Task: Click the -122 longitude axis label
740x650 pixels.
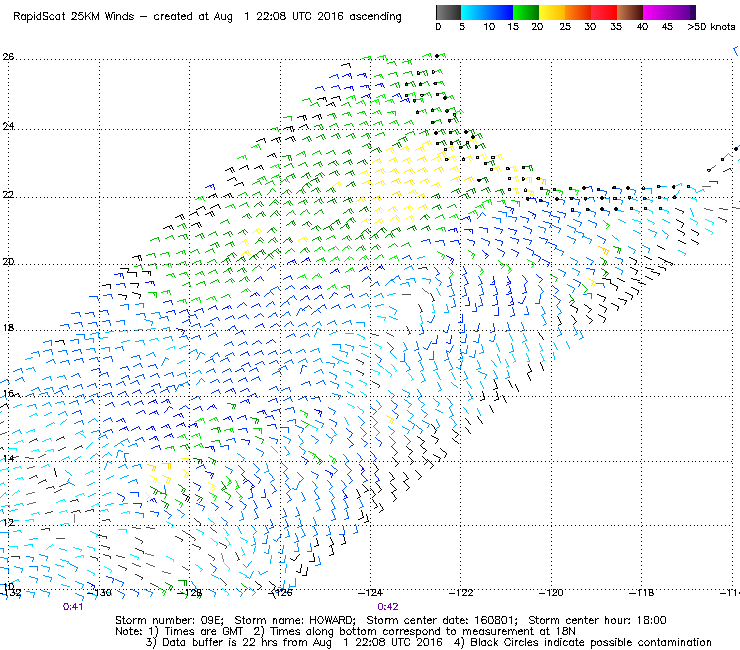Action: (461, 593)
